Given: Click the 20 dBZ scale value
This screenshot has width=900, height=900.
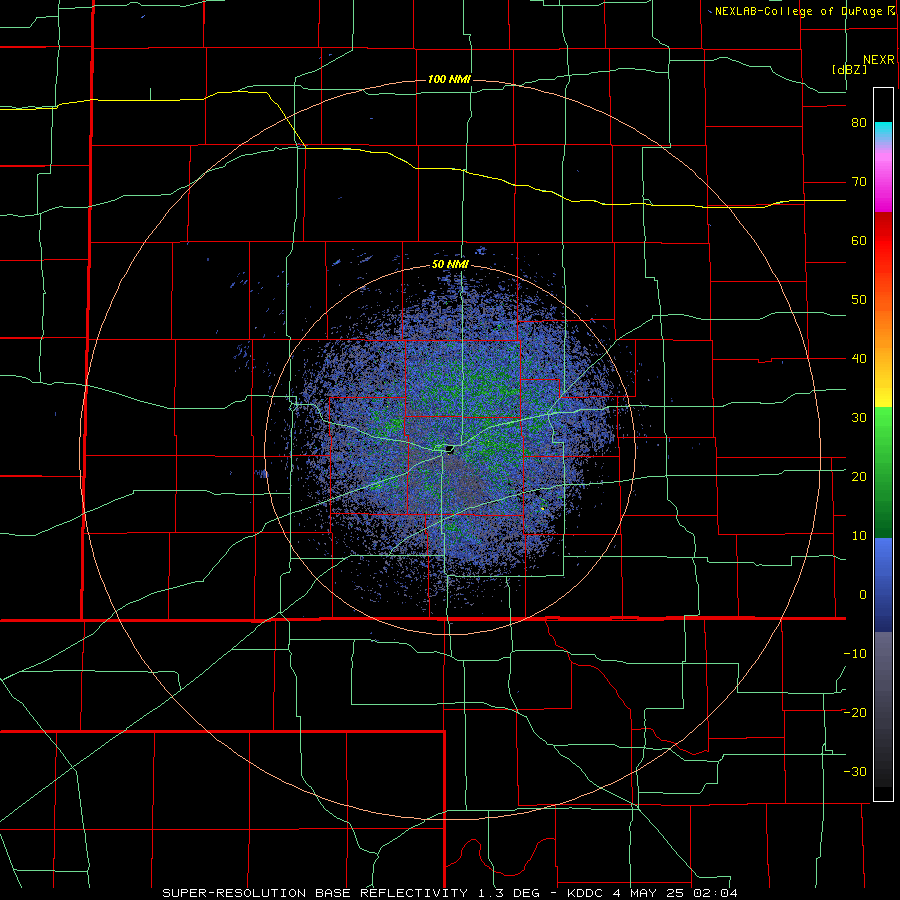Looking at the screenshot, I should [859, 476].
